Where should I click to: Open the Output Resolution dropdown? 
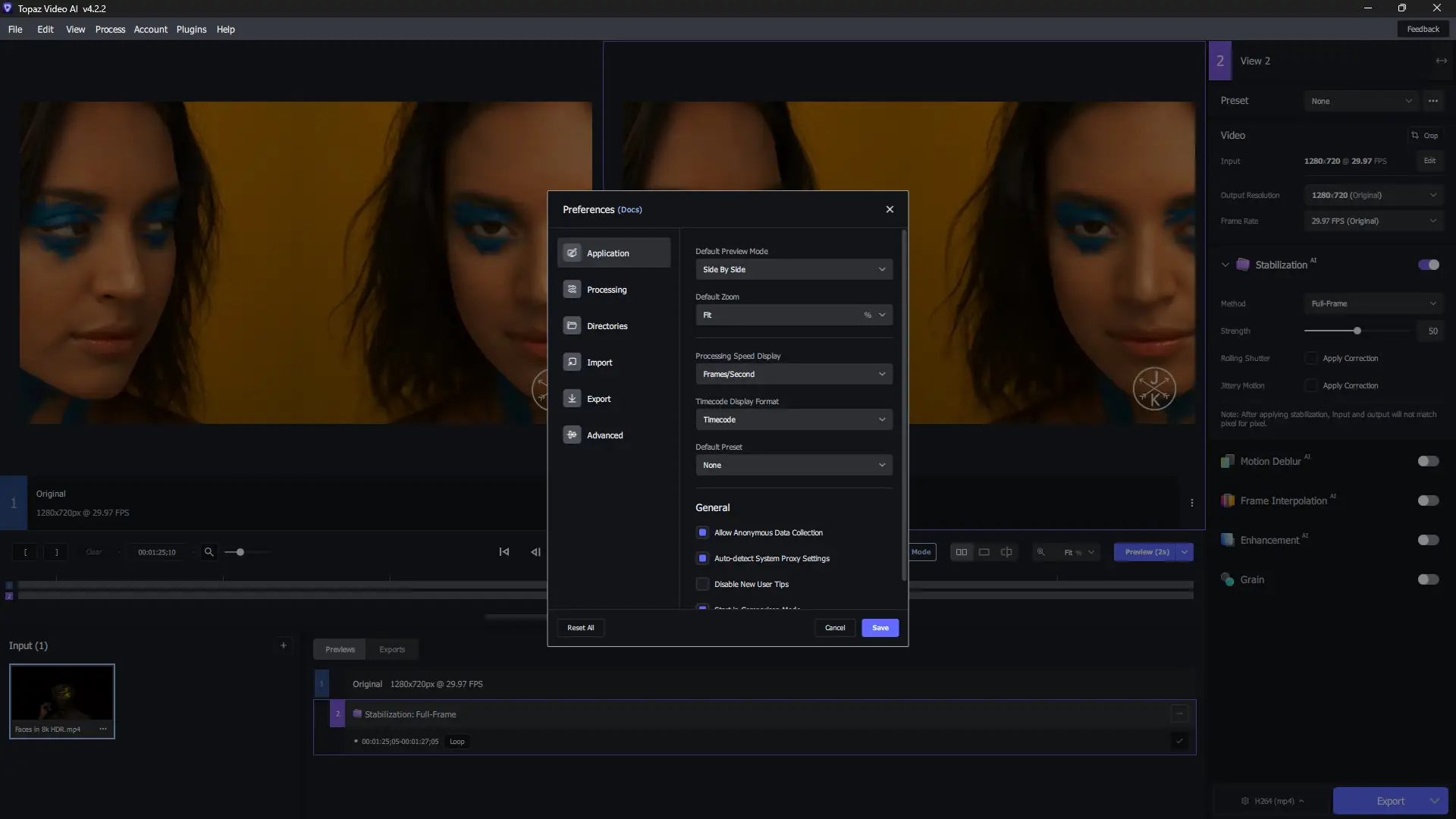click(x=1373, y=195)
